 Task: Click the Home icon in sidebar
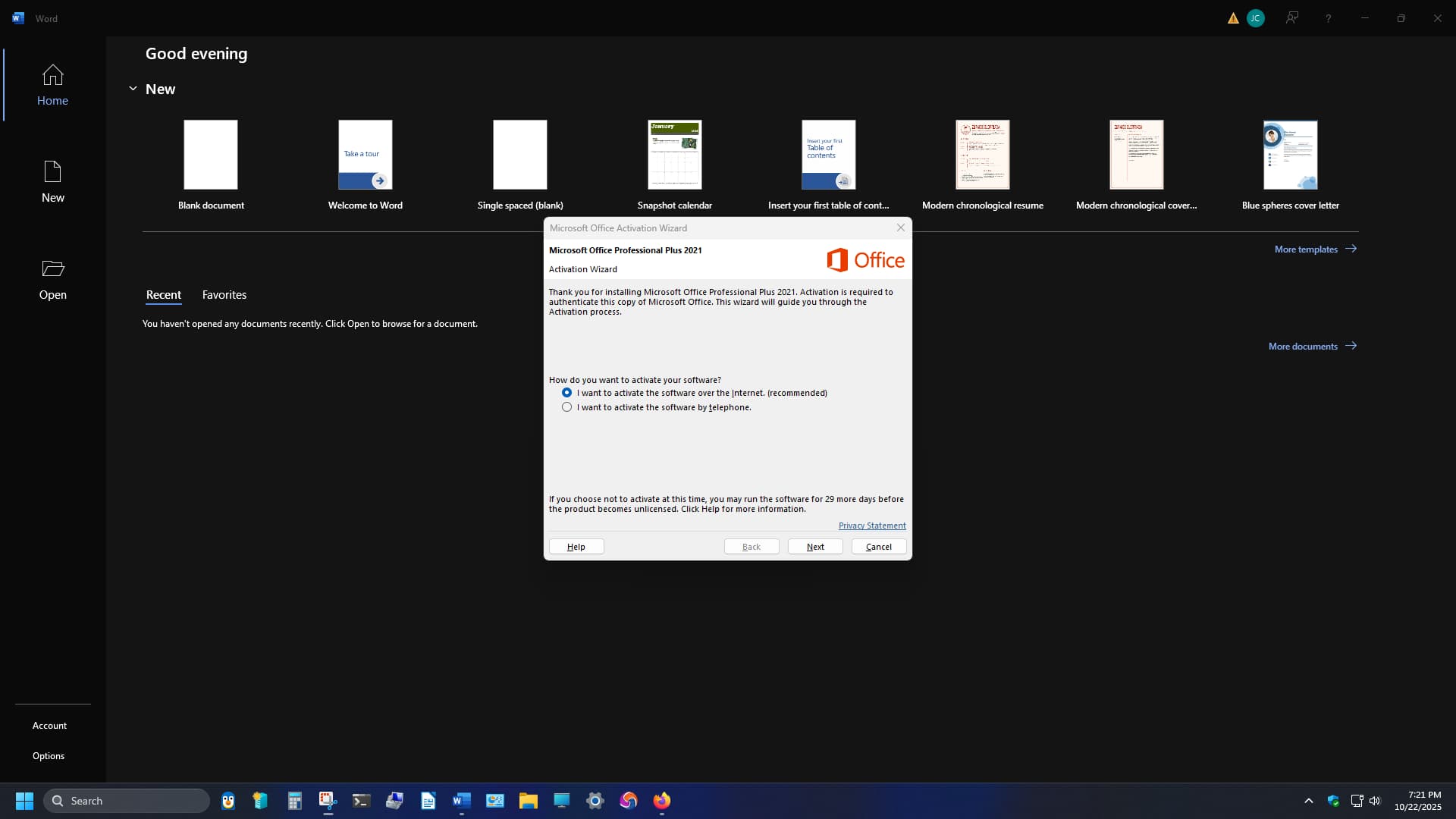coord(52,75)
